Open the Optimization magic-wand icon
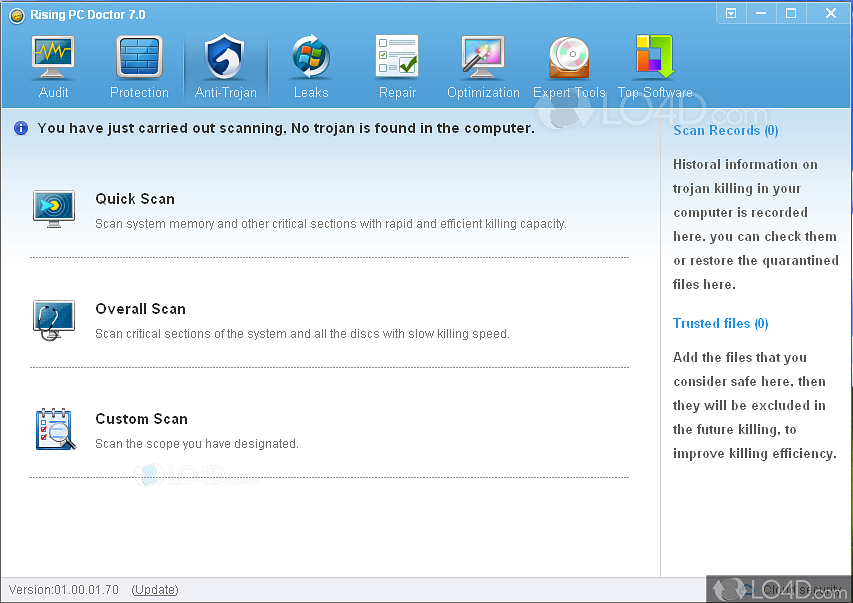 483,57
